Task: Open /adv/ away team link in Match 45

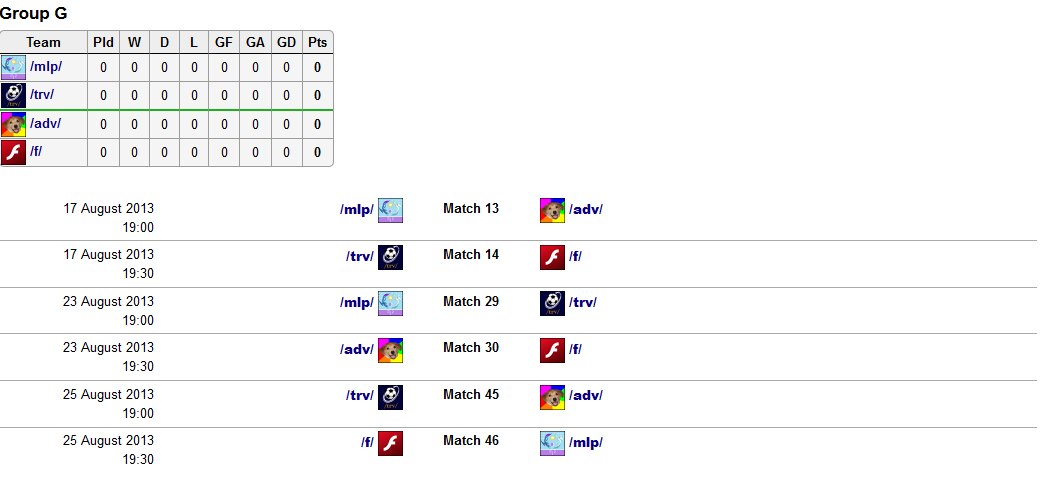Action: point(586,395)
